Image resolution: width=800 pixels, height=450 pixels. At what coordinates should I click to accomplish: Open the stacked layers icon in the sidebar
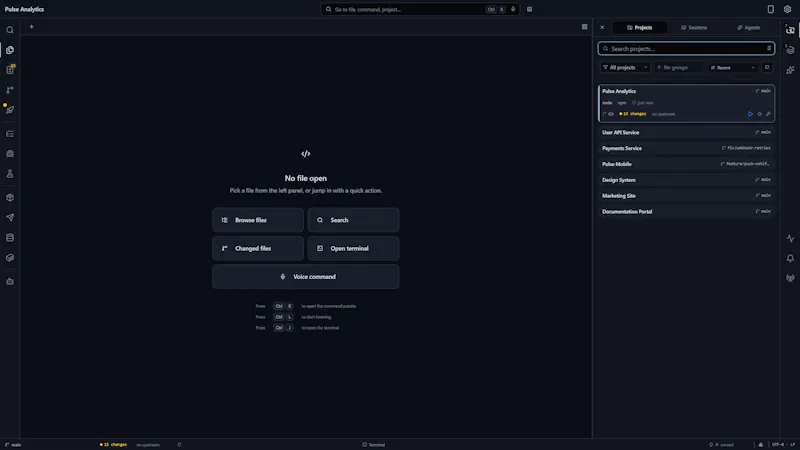tap(10, 258)
